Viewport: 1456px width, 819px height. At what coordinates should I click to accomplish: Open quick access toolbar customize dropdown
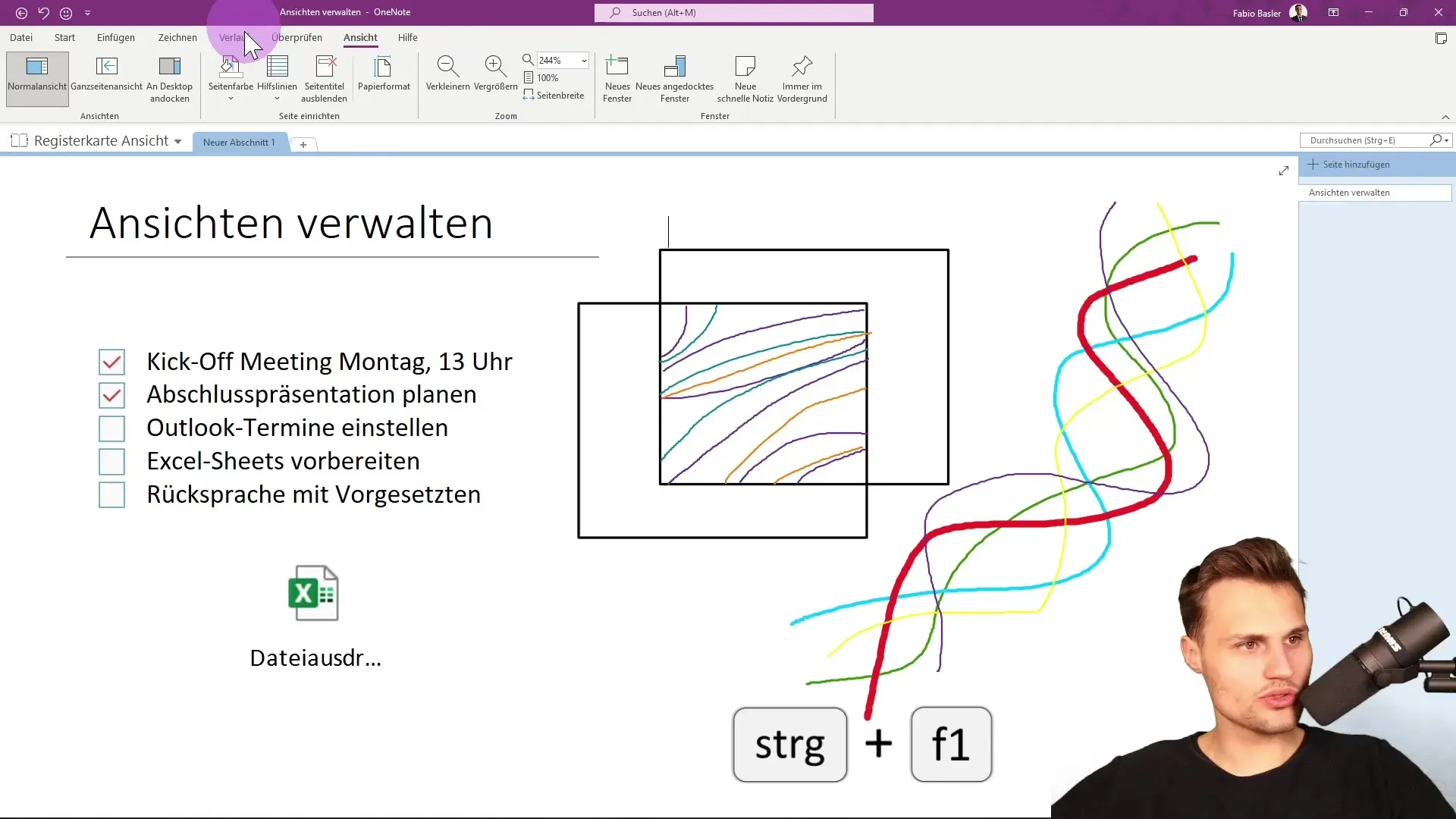click(87, 13)
